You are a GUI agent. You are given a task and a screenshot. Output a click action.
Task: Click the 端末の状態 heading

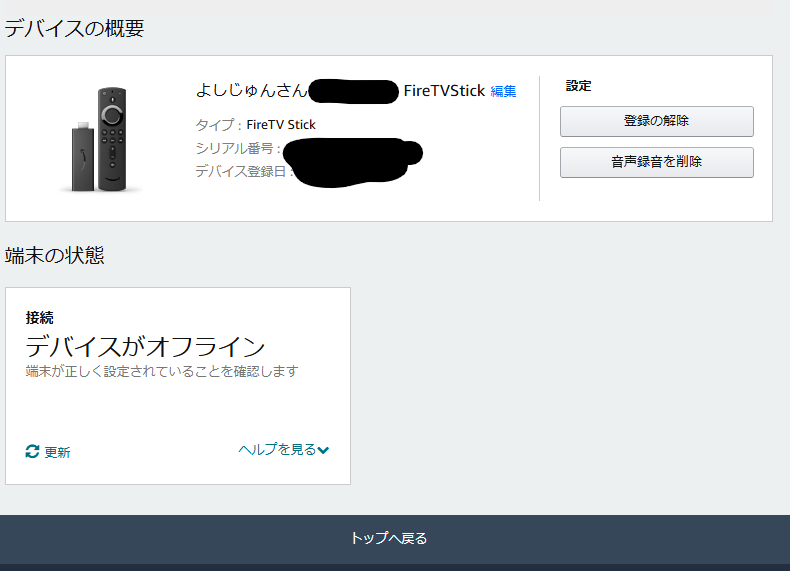click(x=54, y=255)
